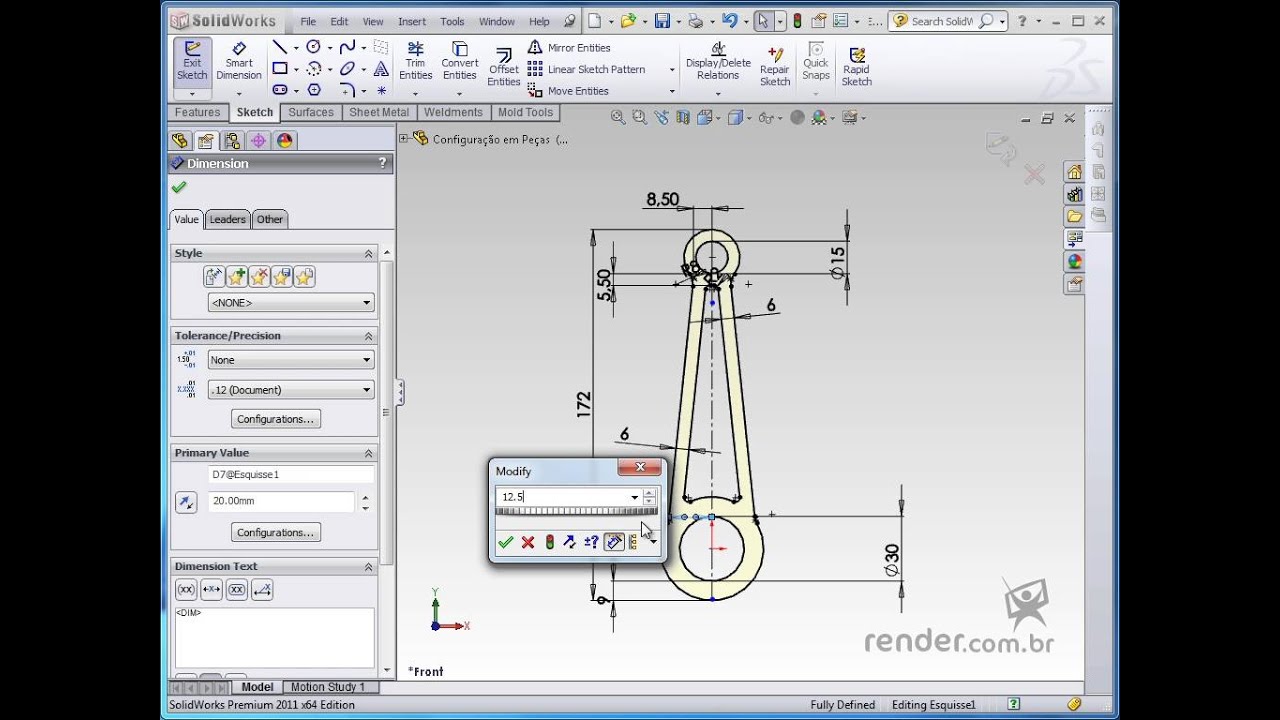Click the Rebuild traffic light icon in toolbar
The image size is (1280, 720).
[796, 20]
